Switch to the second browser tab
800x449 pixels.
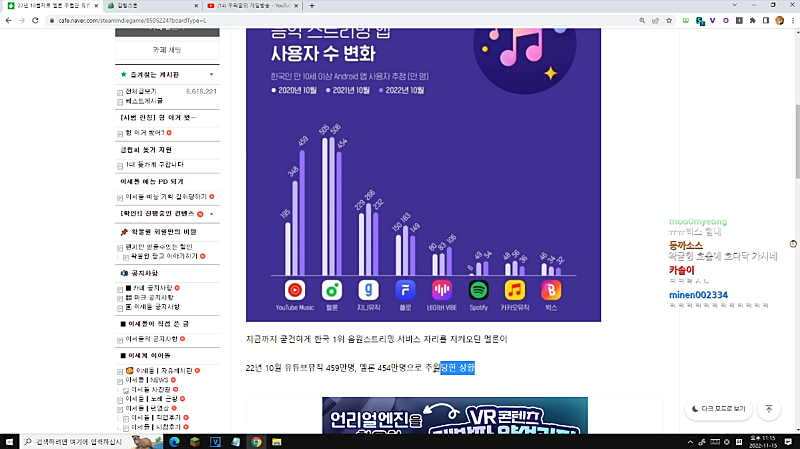153,6
